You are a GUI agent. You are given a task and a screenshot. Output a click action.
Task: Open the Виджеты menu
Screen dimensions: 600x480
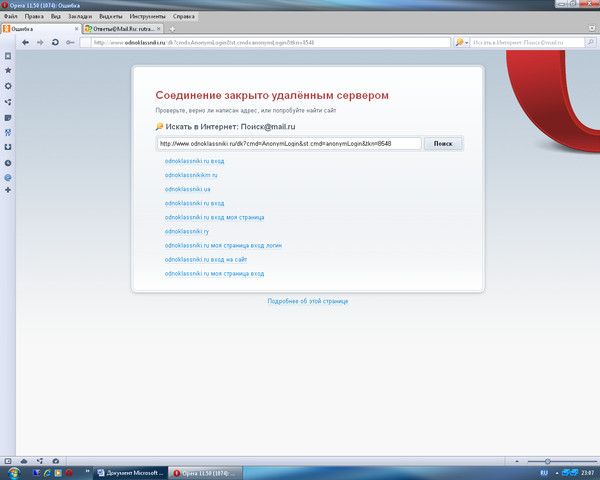click(111, 16)
